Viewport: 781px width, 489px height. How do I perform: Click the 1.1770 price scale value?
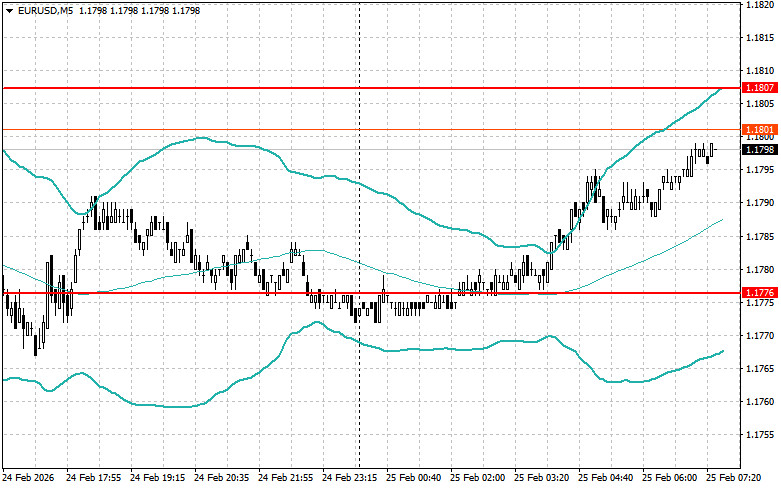[760, 336]
